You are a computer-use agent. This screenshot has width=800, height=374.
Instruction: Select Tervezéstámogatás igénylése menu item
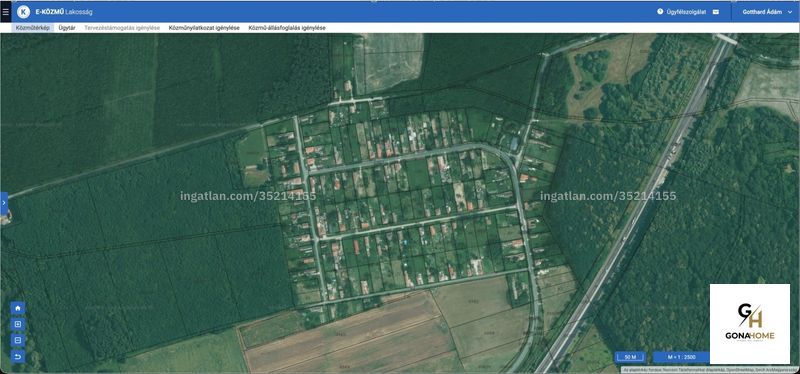click(x=122, y=28)
